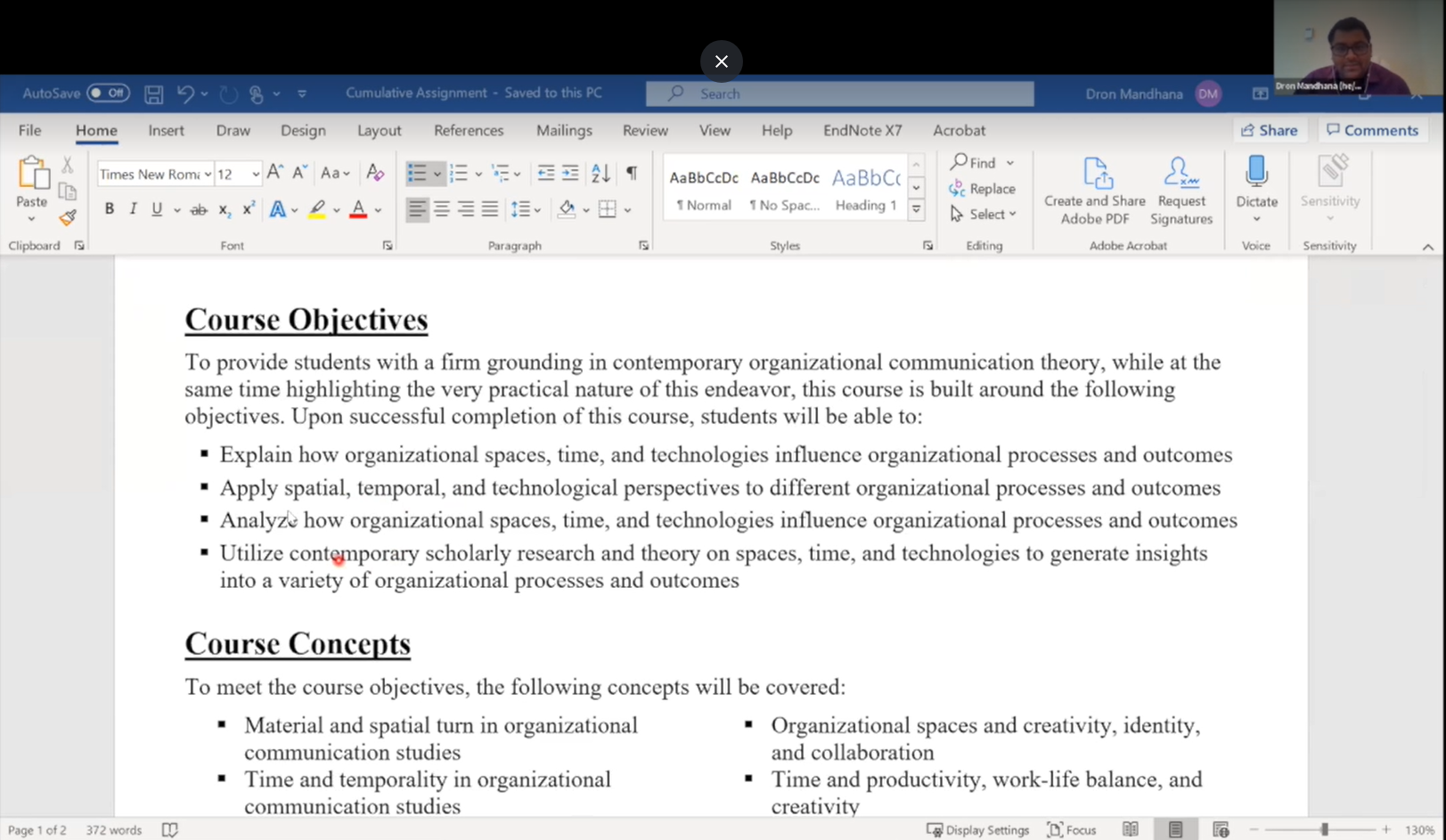Show paragraph marks with pilcrow icon
The width and height of the screenshot is (1446, 840).
[x=632, y=174]
